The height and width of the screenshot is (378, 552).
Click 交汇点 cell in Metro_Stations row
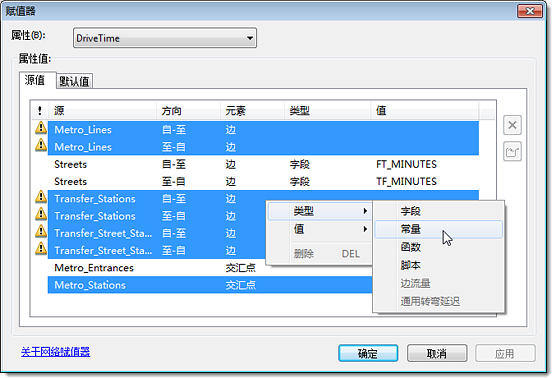click(x=240, y=285)
